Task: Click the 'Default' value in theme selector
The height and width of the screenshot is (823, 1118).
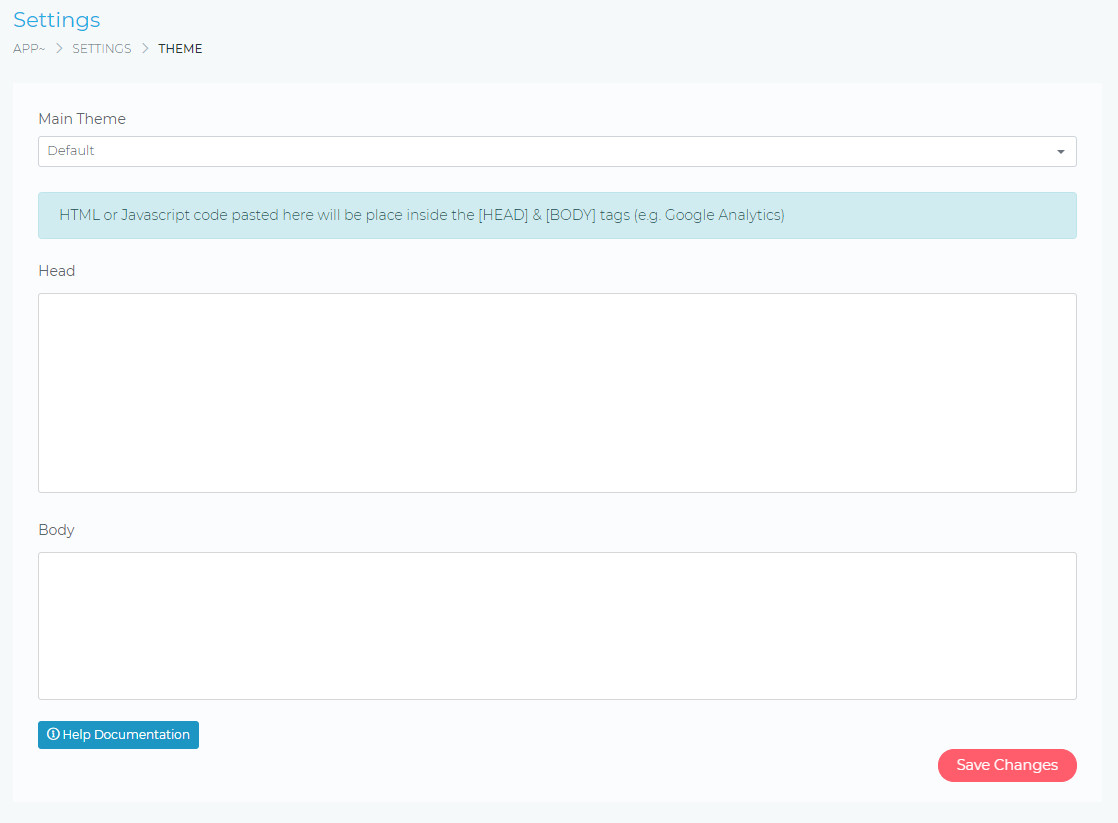Action: point(71,151)
